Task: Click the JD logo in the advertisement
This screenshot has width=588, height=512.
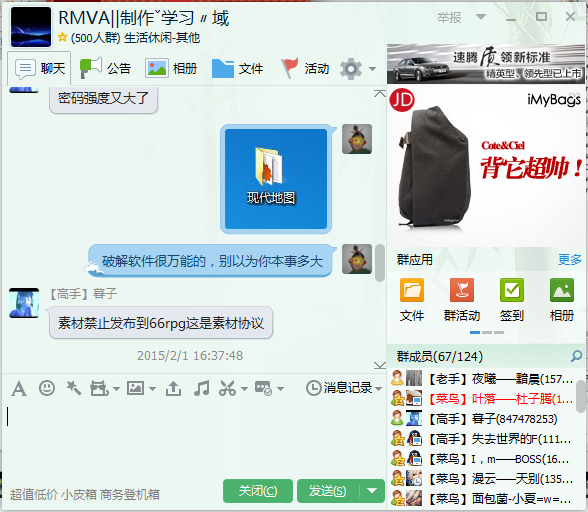Action: (402, 100)
